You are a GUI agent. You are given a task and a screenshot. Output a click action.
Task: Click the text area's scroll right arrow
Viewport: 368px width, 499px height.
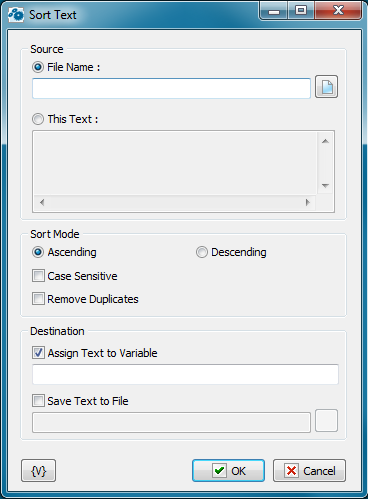[x=307, y=202]
